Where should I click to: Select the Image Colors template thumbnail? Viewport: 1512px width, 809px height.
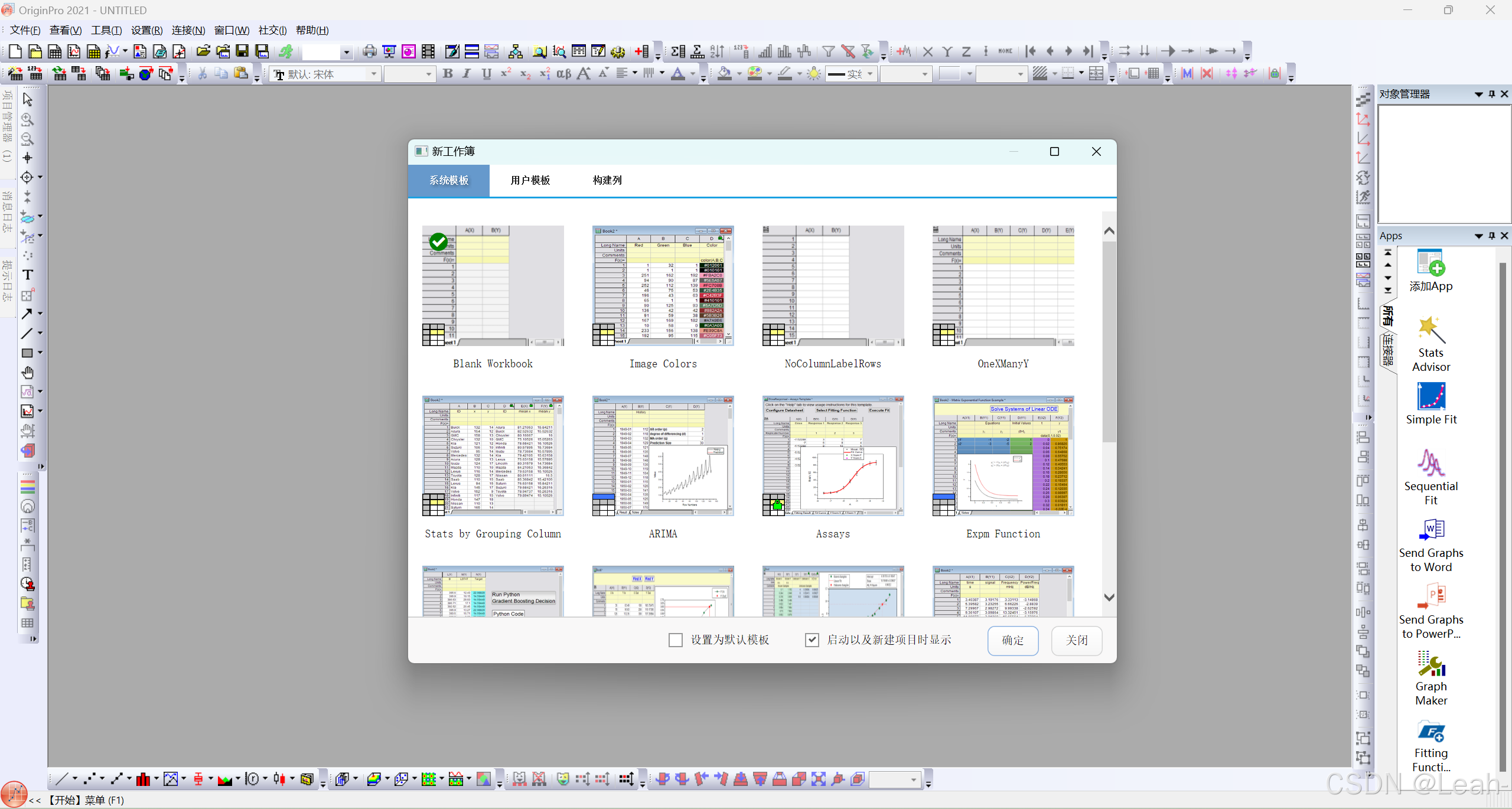pyautogui.click(x=663, y=286)
